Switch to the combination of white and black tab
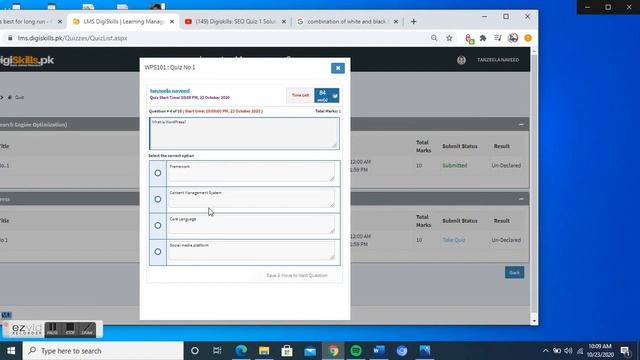640x360 pixels. [x=346, y=22]
